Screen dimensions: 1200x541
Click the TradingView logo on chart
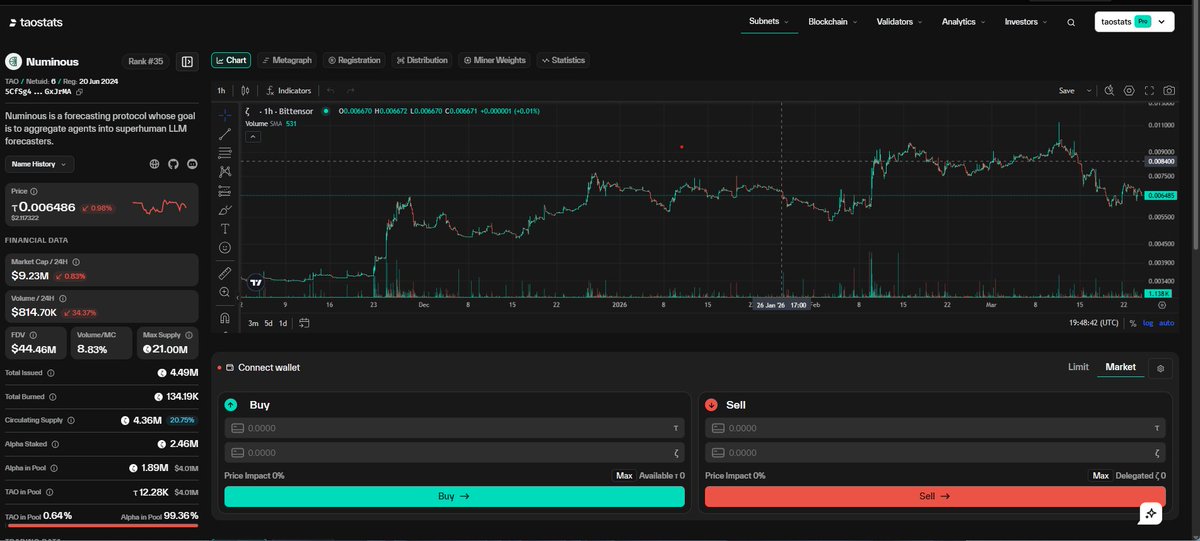point(256,283)
